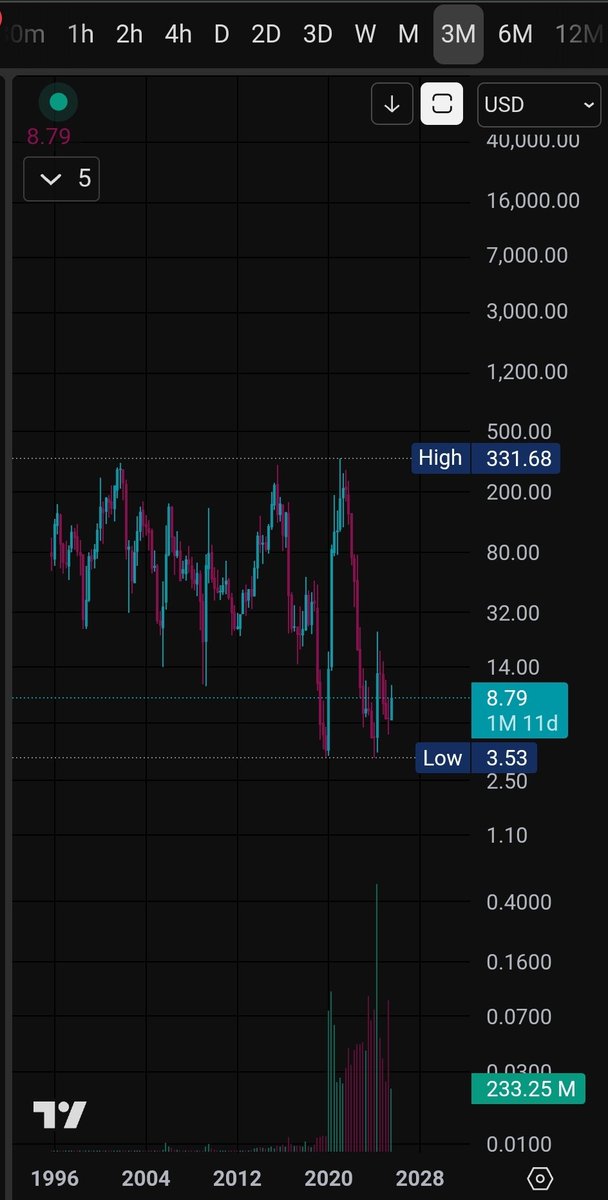The width and height of the screenshot is (608, 1200).
Task: Open chart settings hexagon icon
Action: pos(540,1178)
